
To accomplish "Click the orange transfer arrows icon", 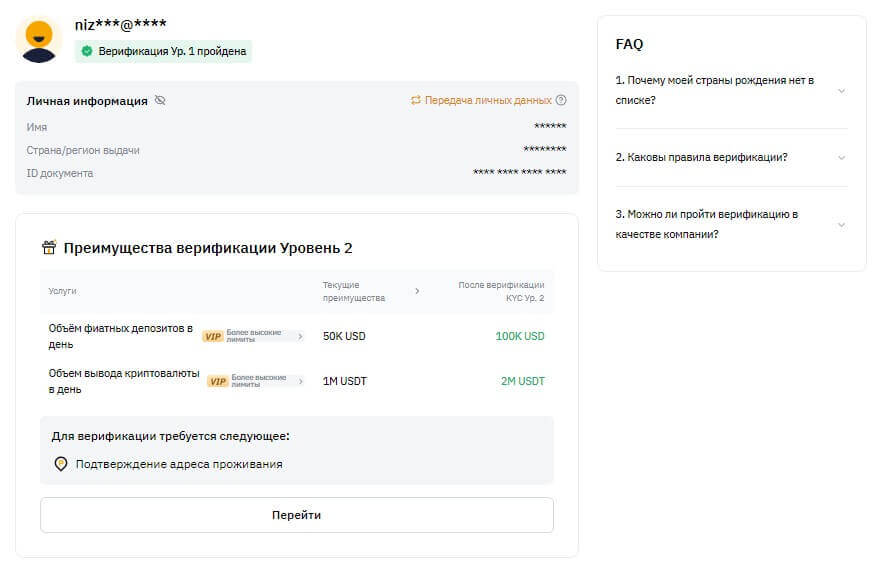I will (x=416, y=101).
